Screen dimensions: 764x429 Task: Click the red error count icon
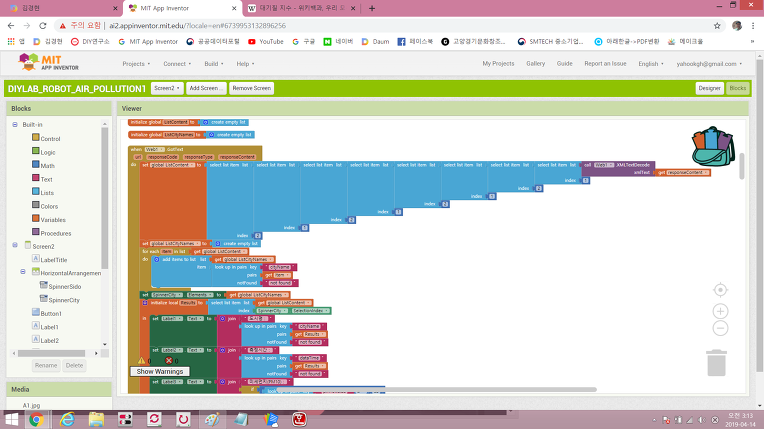169,361
